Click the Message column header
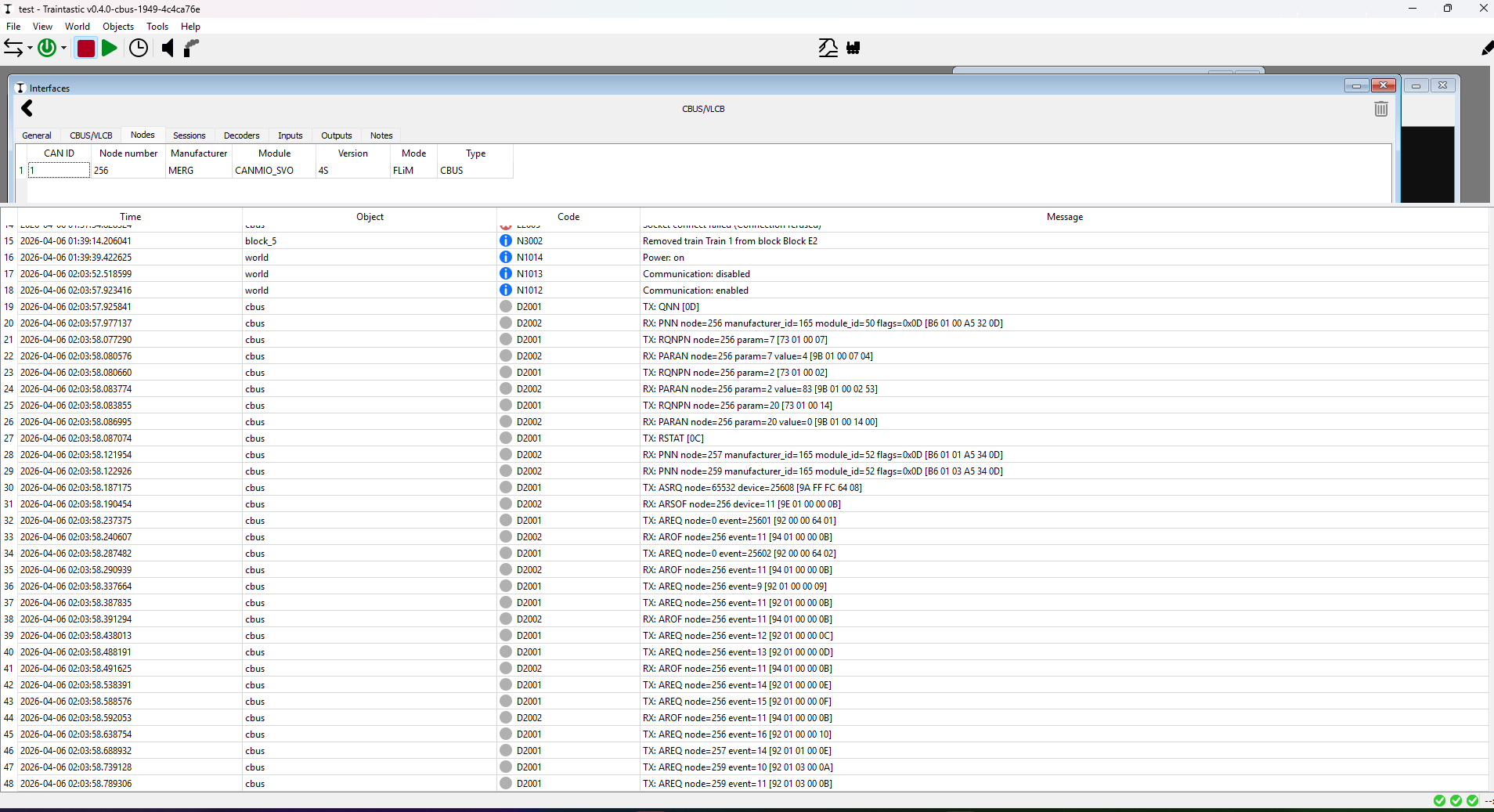Viewport: 1494px width, 812px height. (1064, 217)
